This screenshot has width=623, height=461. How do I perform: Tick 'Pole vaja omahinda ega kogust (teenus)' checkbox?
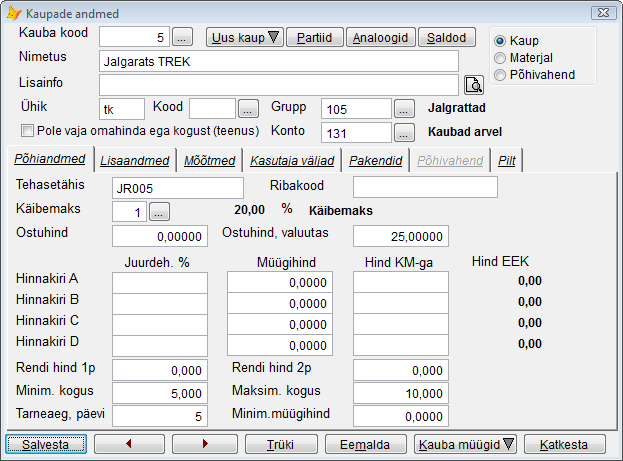[x=27, y=130]
